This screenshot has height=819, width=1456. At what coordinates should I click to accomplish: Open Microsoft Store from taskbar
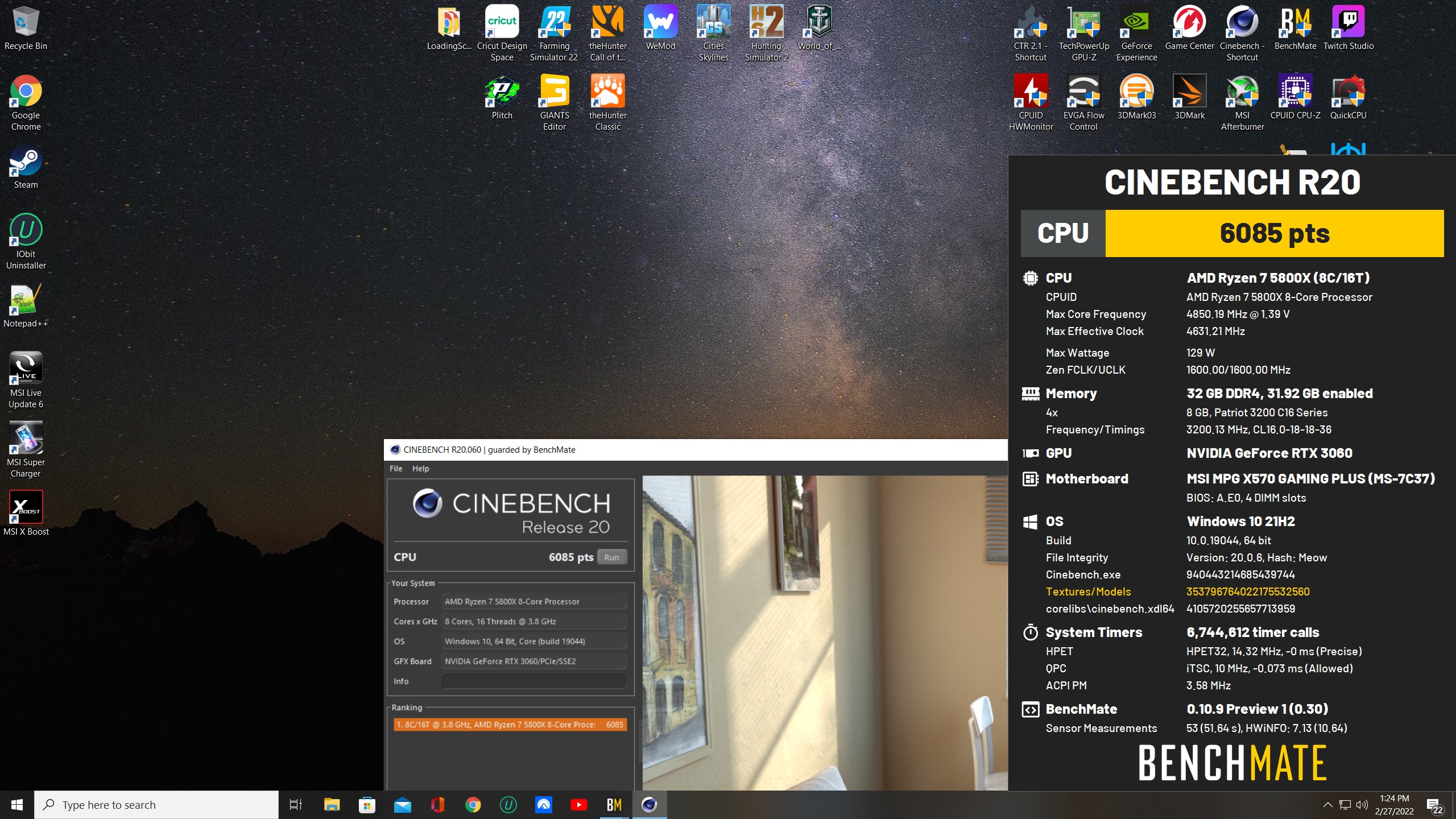[367, 805]
